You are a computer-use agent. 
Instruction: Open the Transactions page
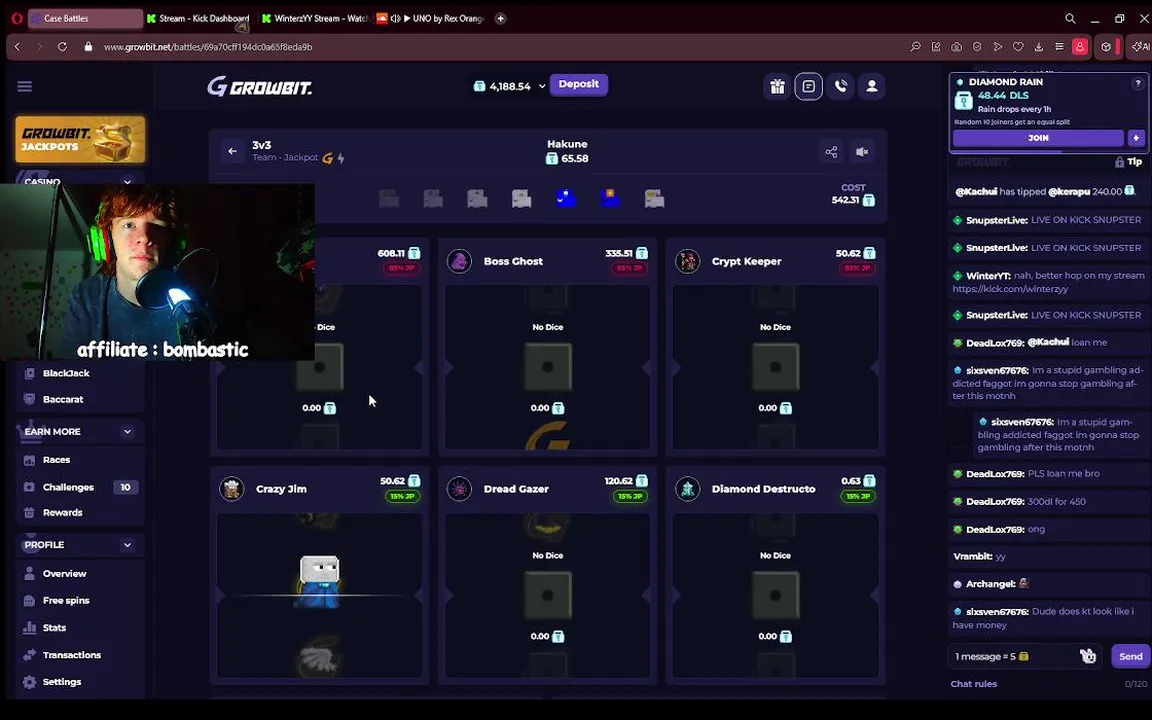pos(72,655)
